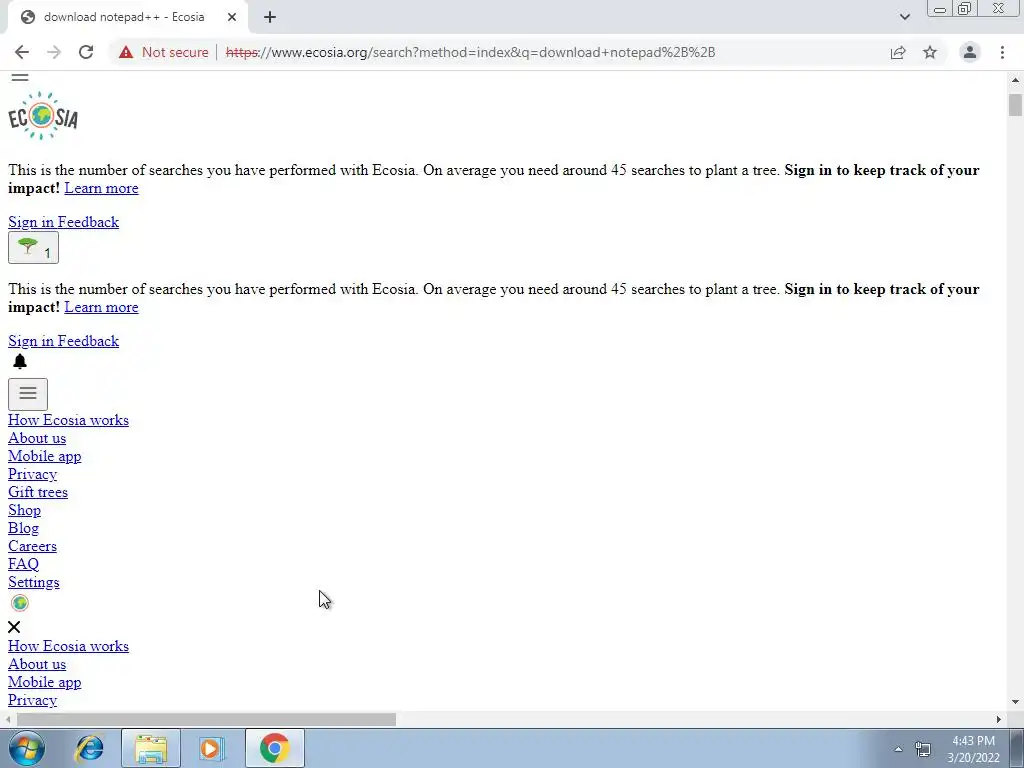Click the Chrome back arrow button

pos(22,52)
